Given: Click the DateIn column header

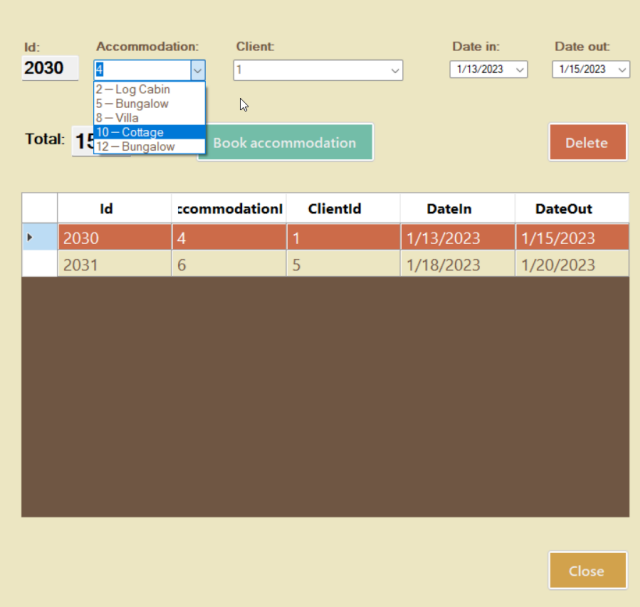Looking at the screenshot, I should (458, 209).
